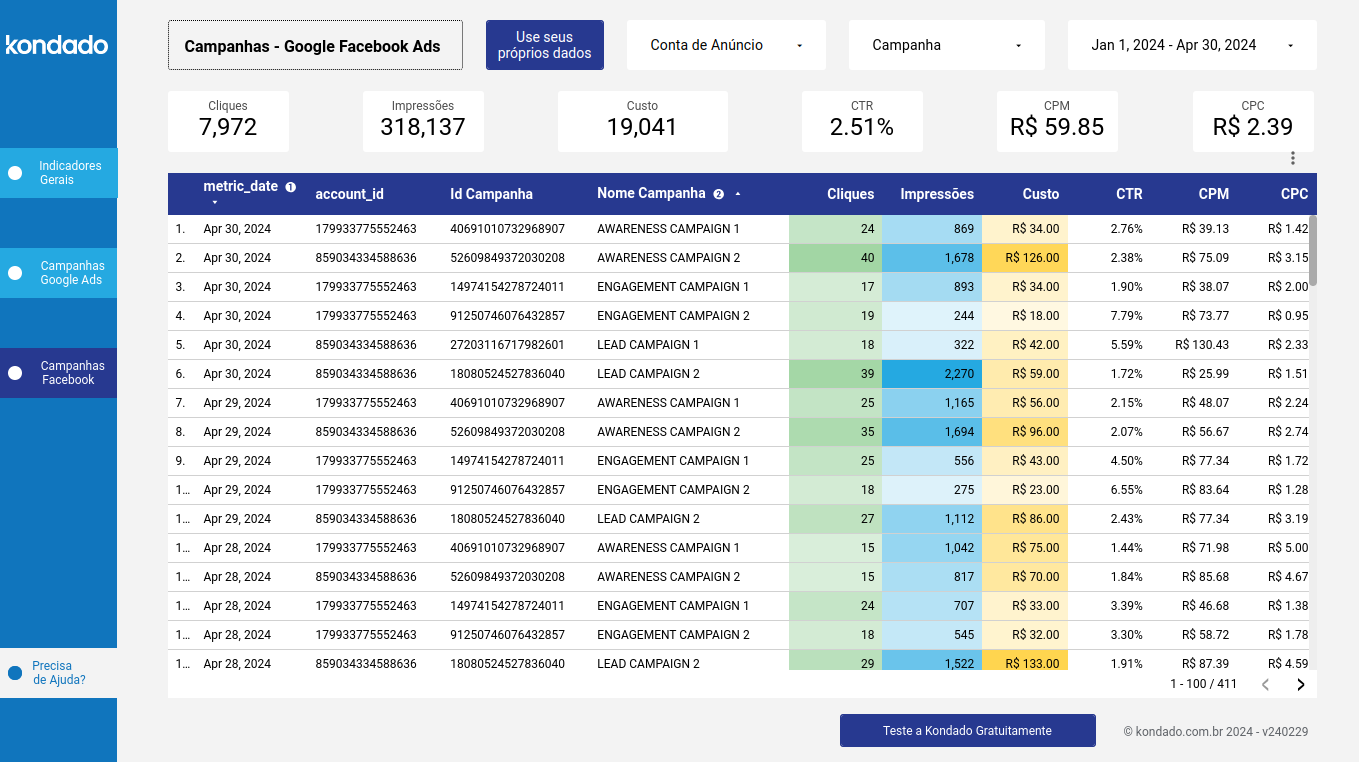Click the left pagination chevron
Screen dimensions: 1359x762
coord(1265,685)
